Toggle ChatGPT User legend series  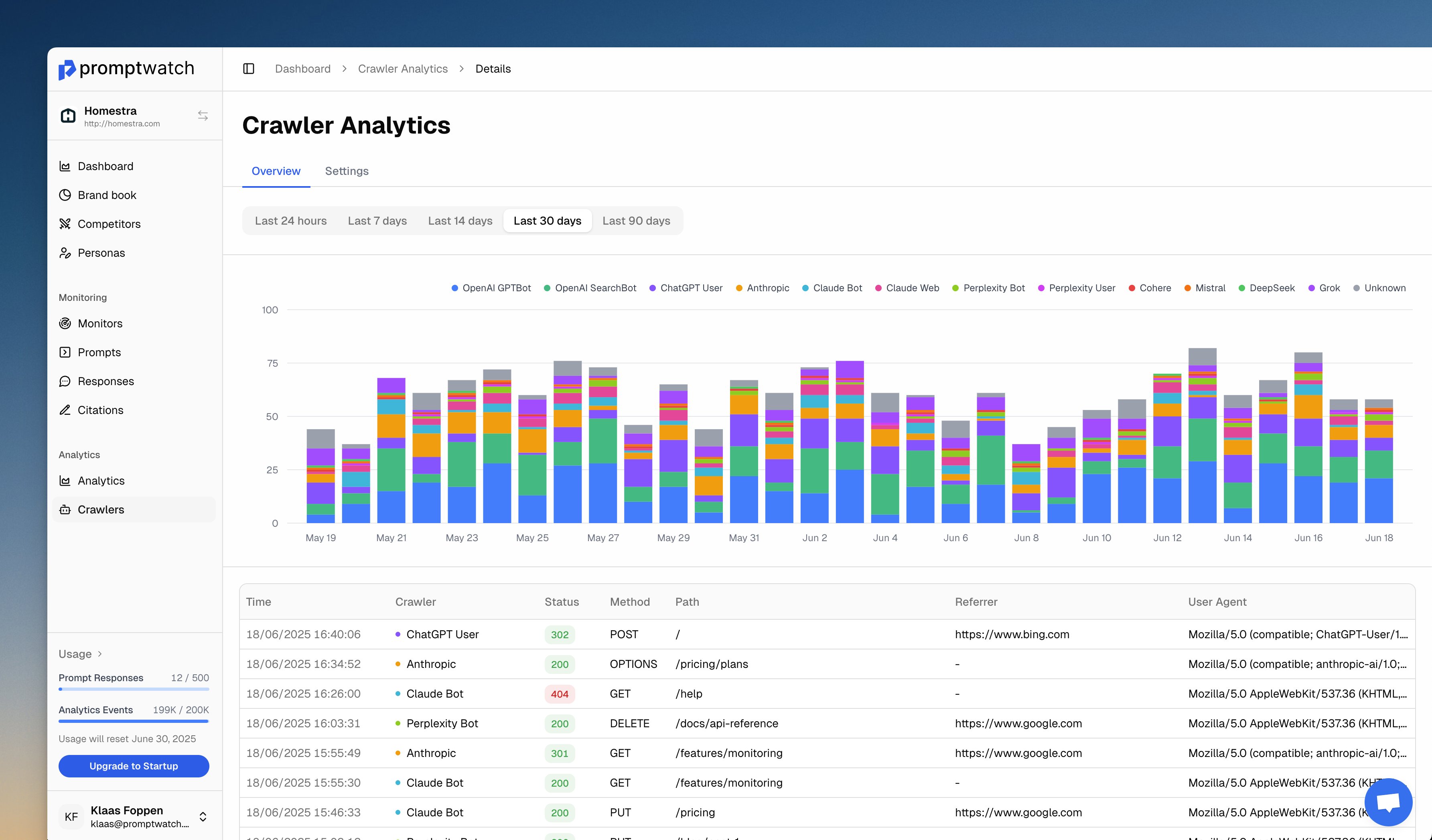[x=686, y=288]
